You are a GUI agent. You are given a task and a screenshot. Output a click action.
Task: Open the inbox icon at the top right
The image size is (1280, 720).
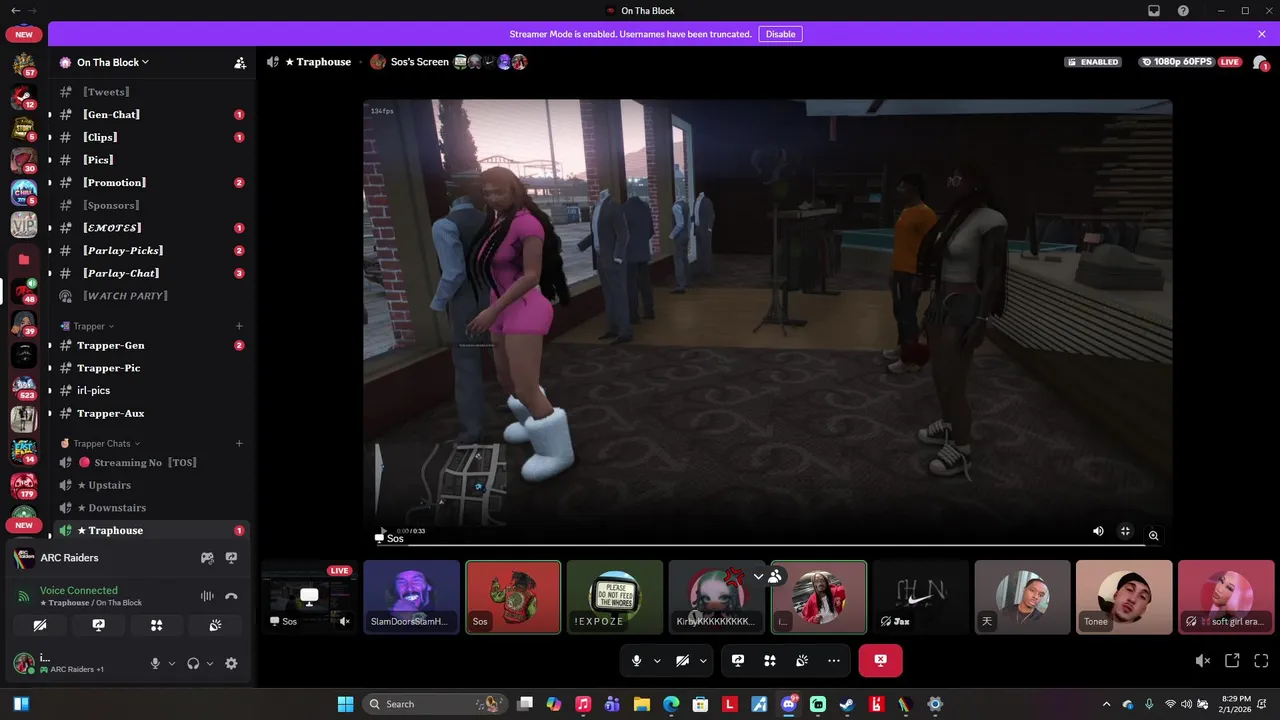tap(1154, 11)
